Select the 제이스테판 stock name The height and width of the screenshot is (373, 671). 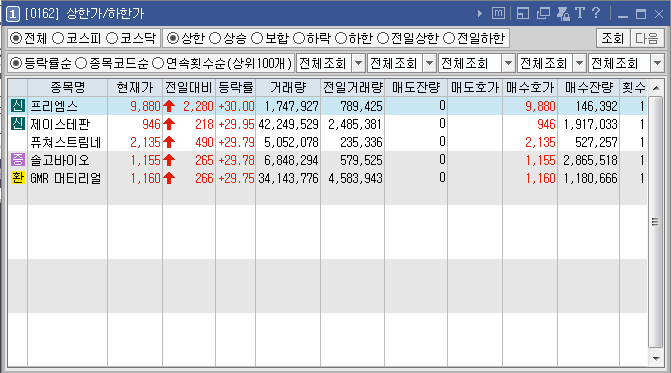coord(60,124)
